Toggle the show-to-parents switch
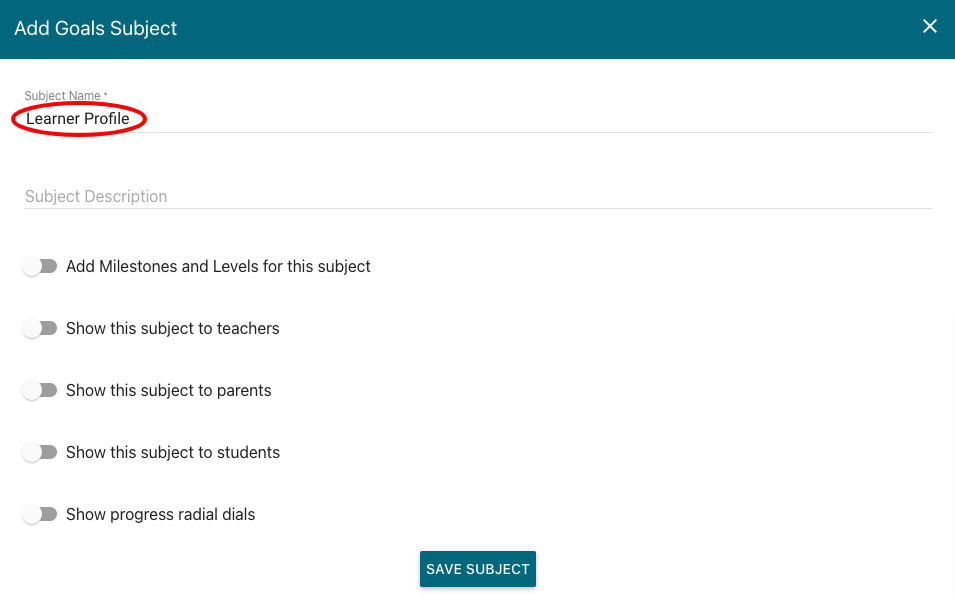955x615 pixels. coord(40,390)
